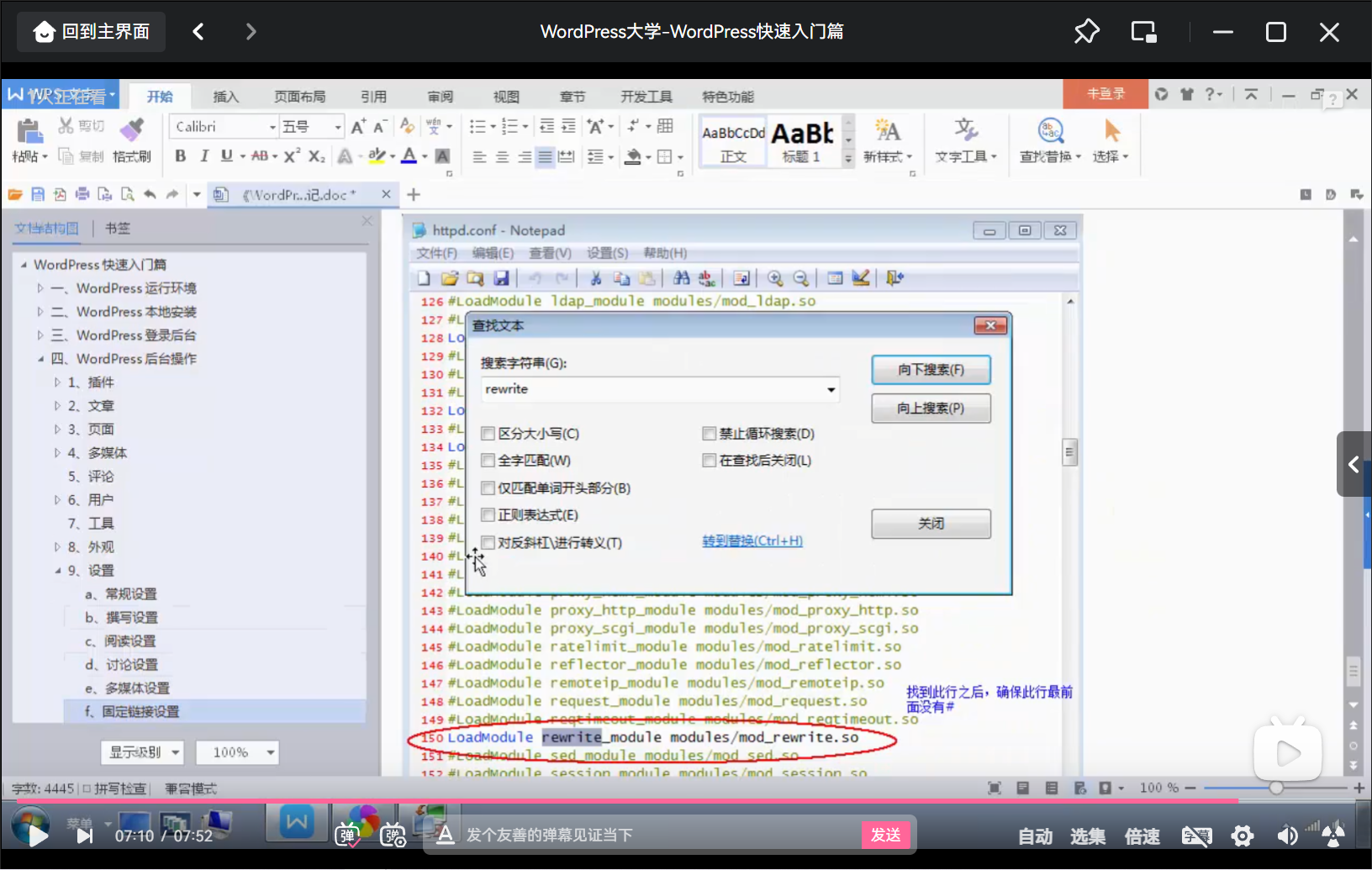Open the 引用 ribbon tab

click(373, 96)
